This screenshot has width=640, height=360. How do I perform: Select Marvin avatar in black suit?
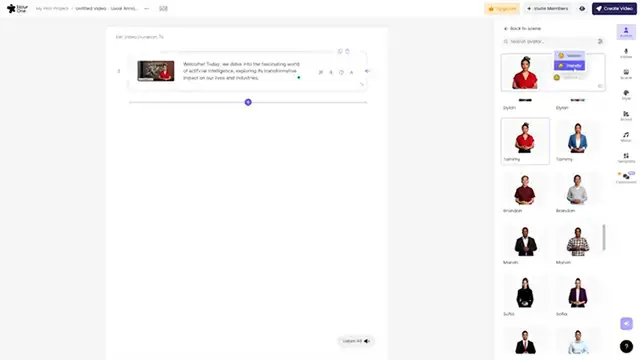[x=525, y=244]
